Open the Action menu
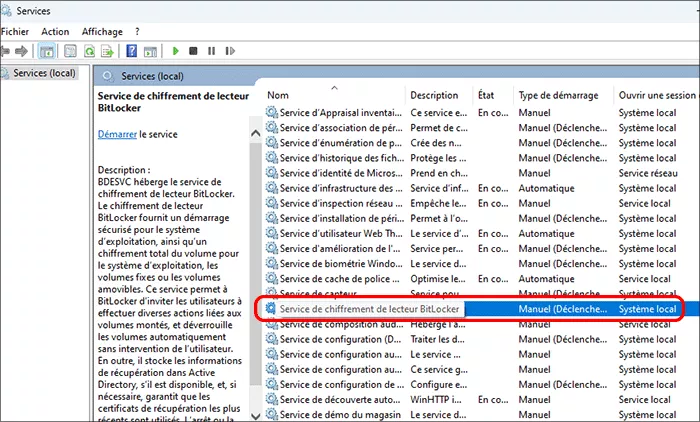This screenshot has height=422, width=700. point(55,32)
